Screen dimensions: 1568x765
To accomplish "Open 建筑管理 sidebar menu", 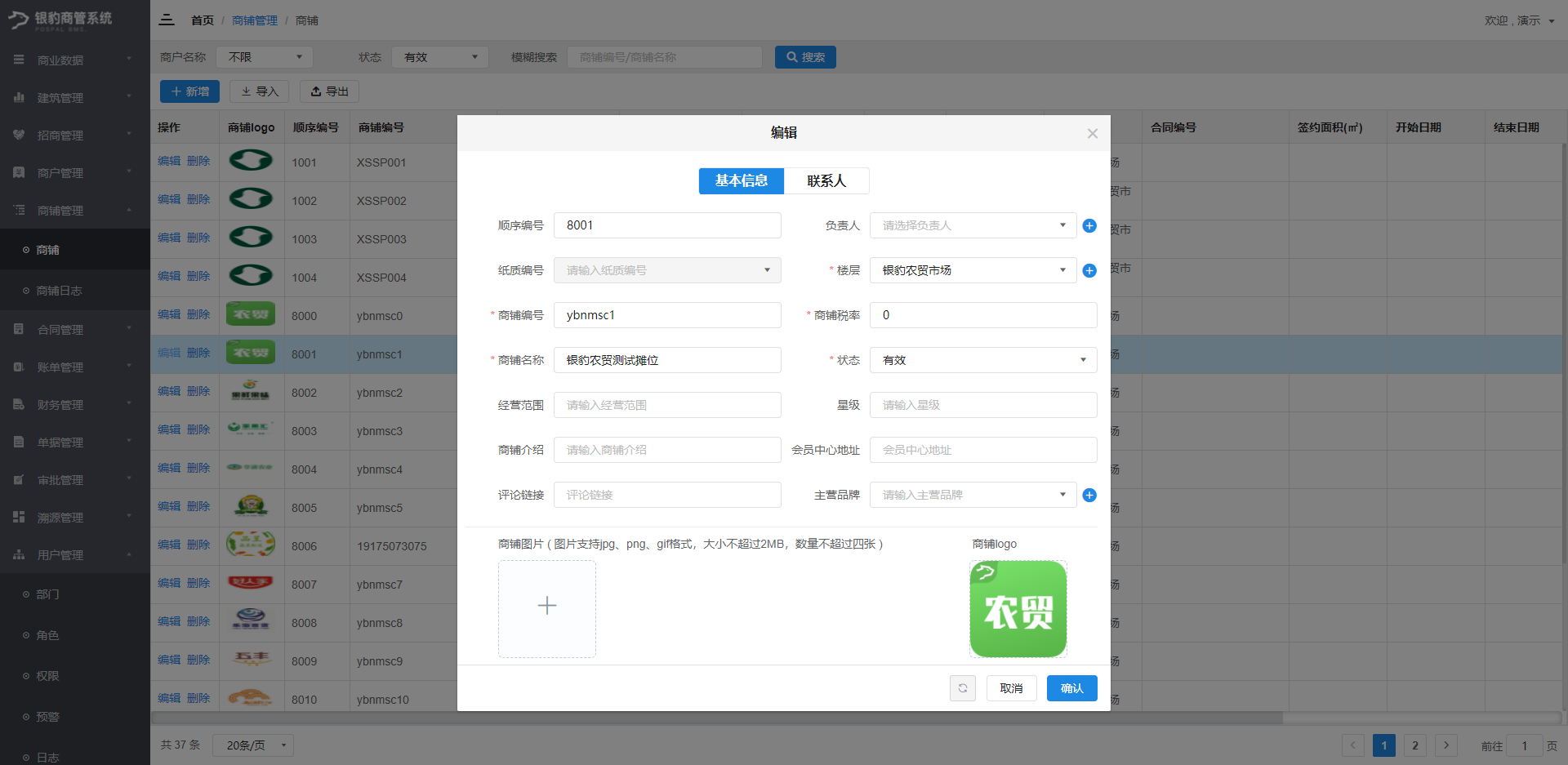I will click(x=75, y=97).
